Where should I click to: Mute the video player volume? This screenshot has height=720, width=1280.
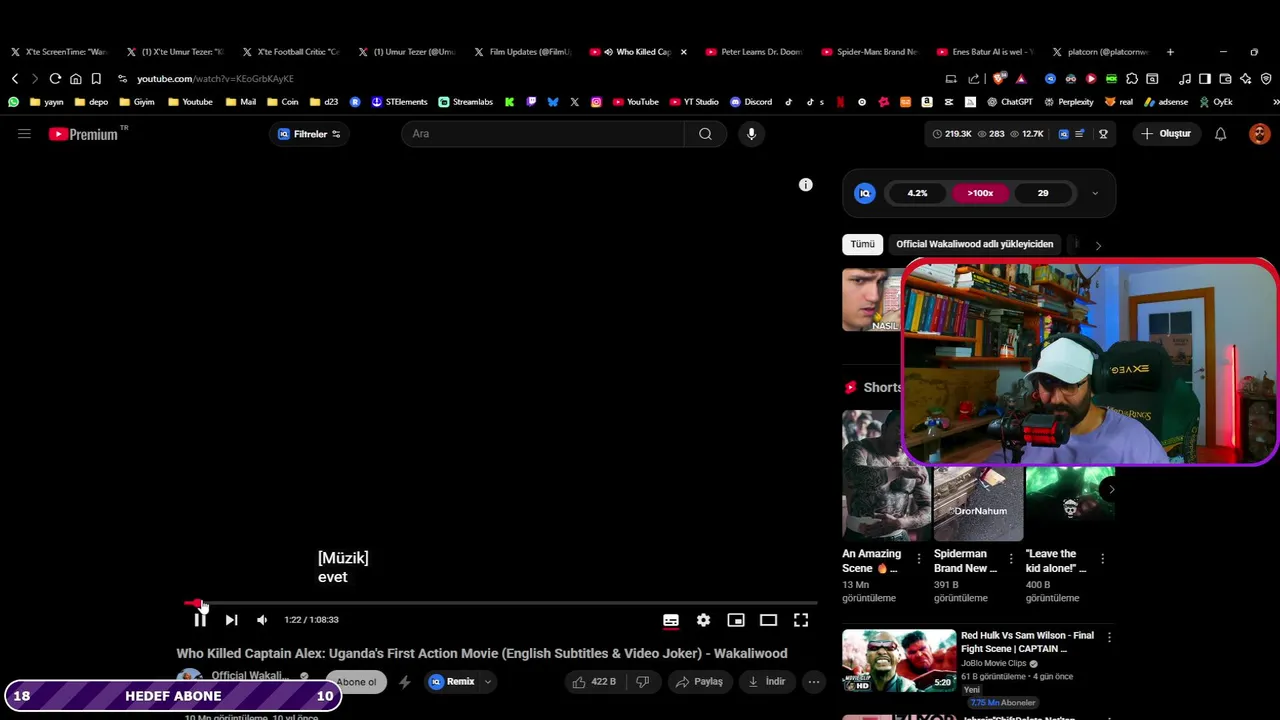click(262, 620)
